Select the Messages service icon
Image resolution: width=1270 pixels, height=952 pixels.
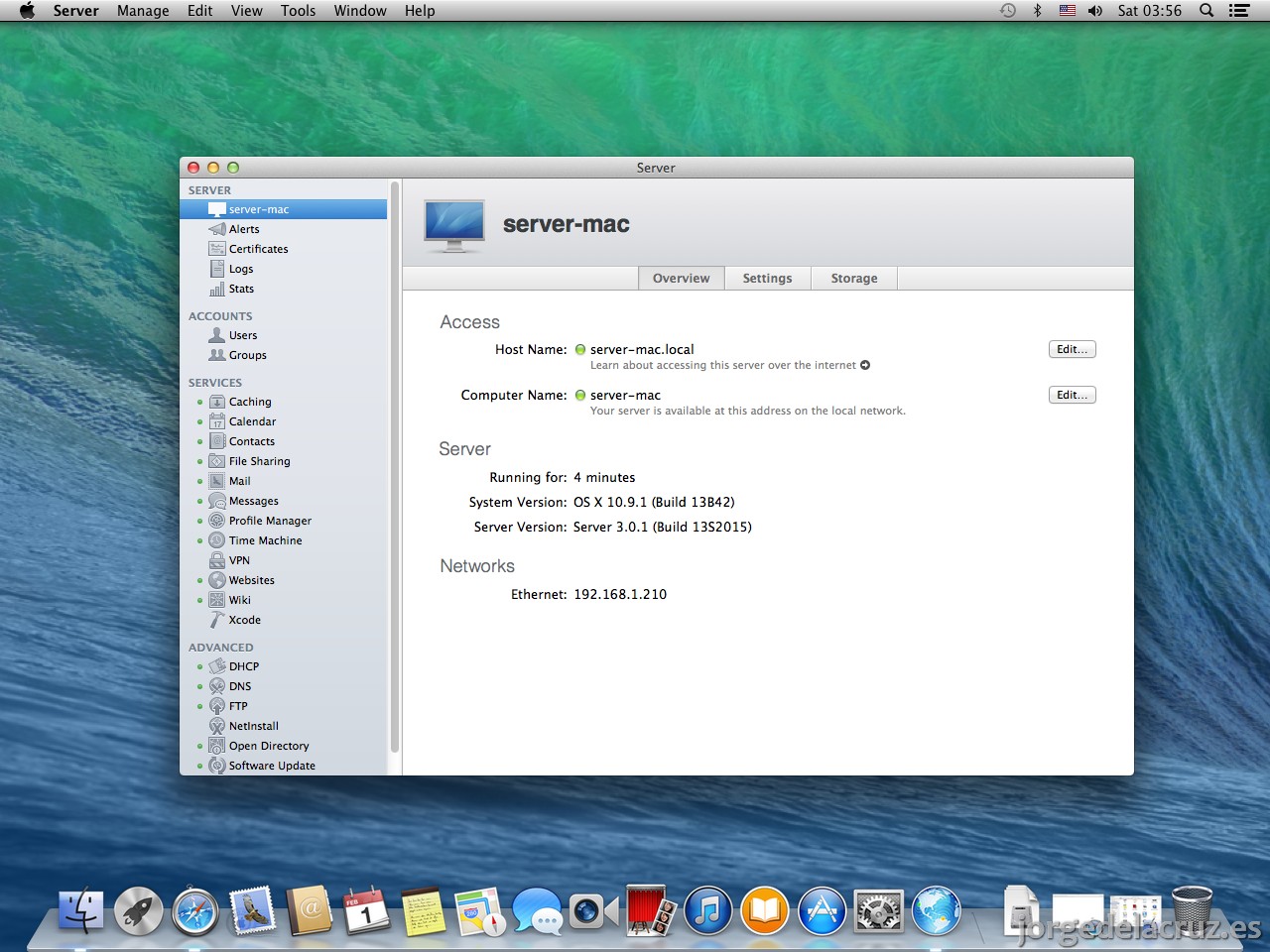pos(217,501)
